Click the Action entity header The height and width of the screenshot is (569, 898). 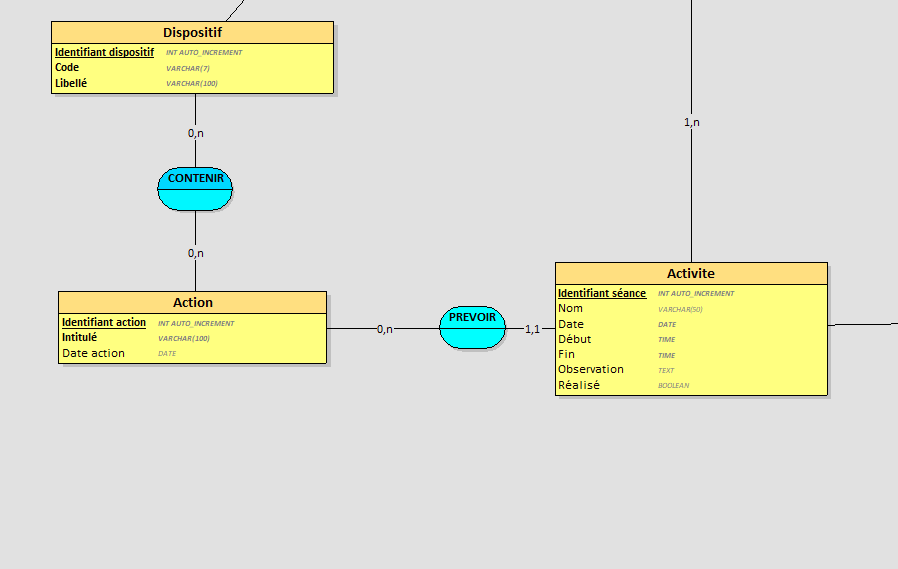(x=192, y=302)
